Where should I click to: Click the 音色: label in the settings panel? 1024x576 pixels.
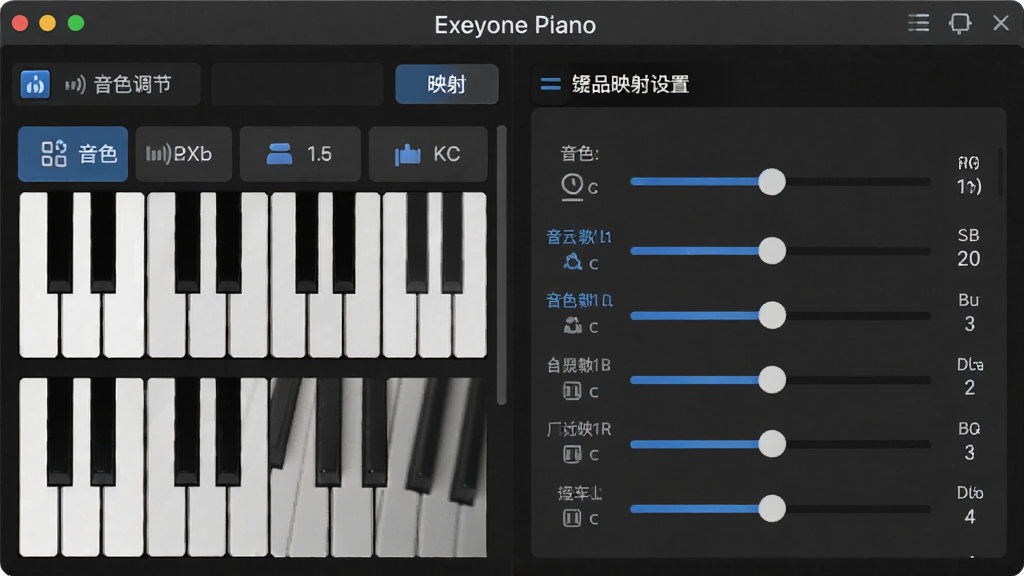[579, 153]
